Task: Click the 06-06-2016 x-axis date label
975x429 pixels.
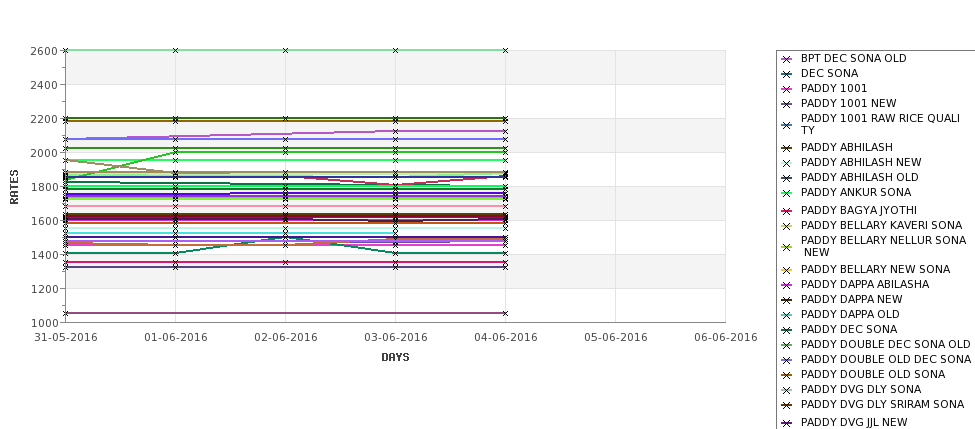Action: [x=726, y=338]
